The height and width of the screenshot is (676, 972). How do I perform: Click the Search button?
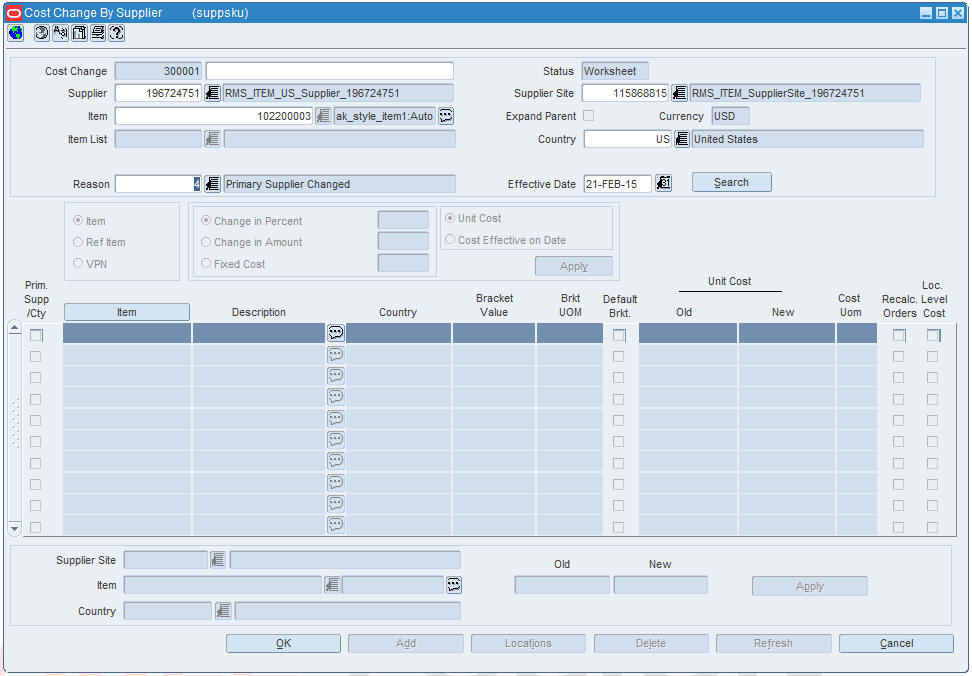[x=731, y=182]
